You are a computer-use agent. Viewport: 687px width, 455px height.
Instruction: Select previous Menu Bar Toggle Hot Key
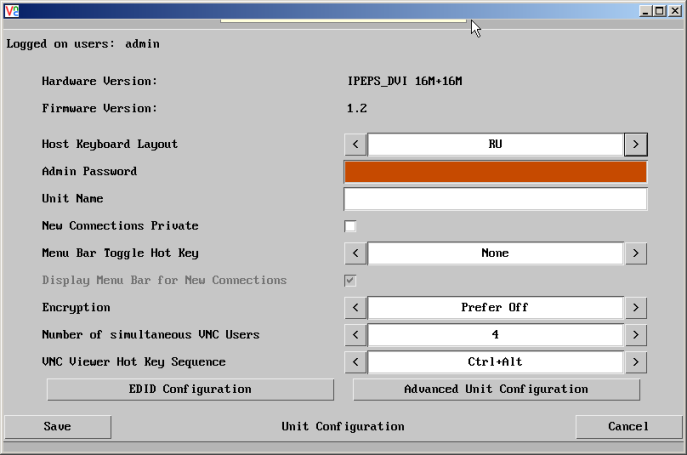[x=355, y=253]
